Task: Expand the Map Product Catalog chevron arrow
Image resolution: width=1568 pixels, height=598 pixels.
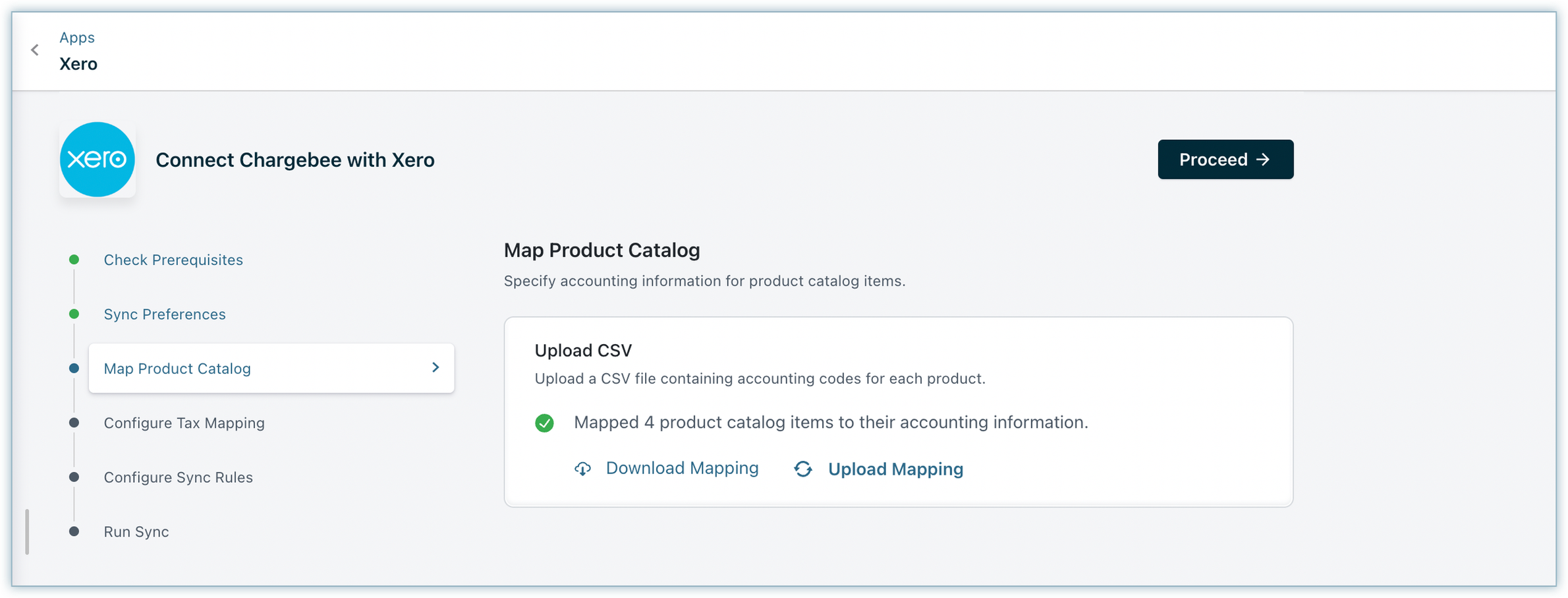Action: pos(435,367)
